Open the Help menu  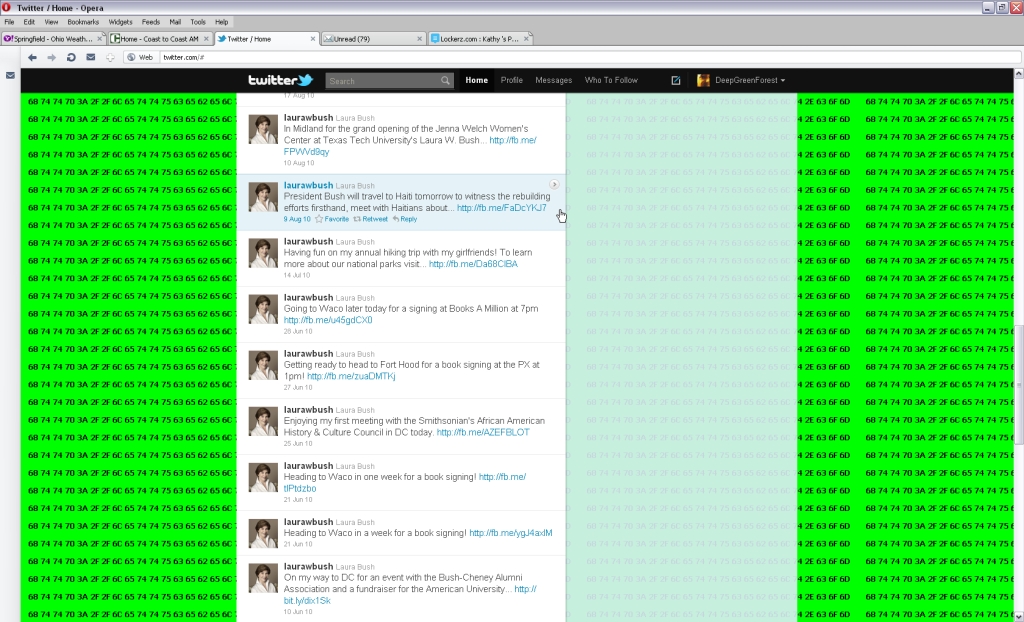[221, 22]
